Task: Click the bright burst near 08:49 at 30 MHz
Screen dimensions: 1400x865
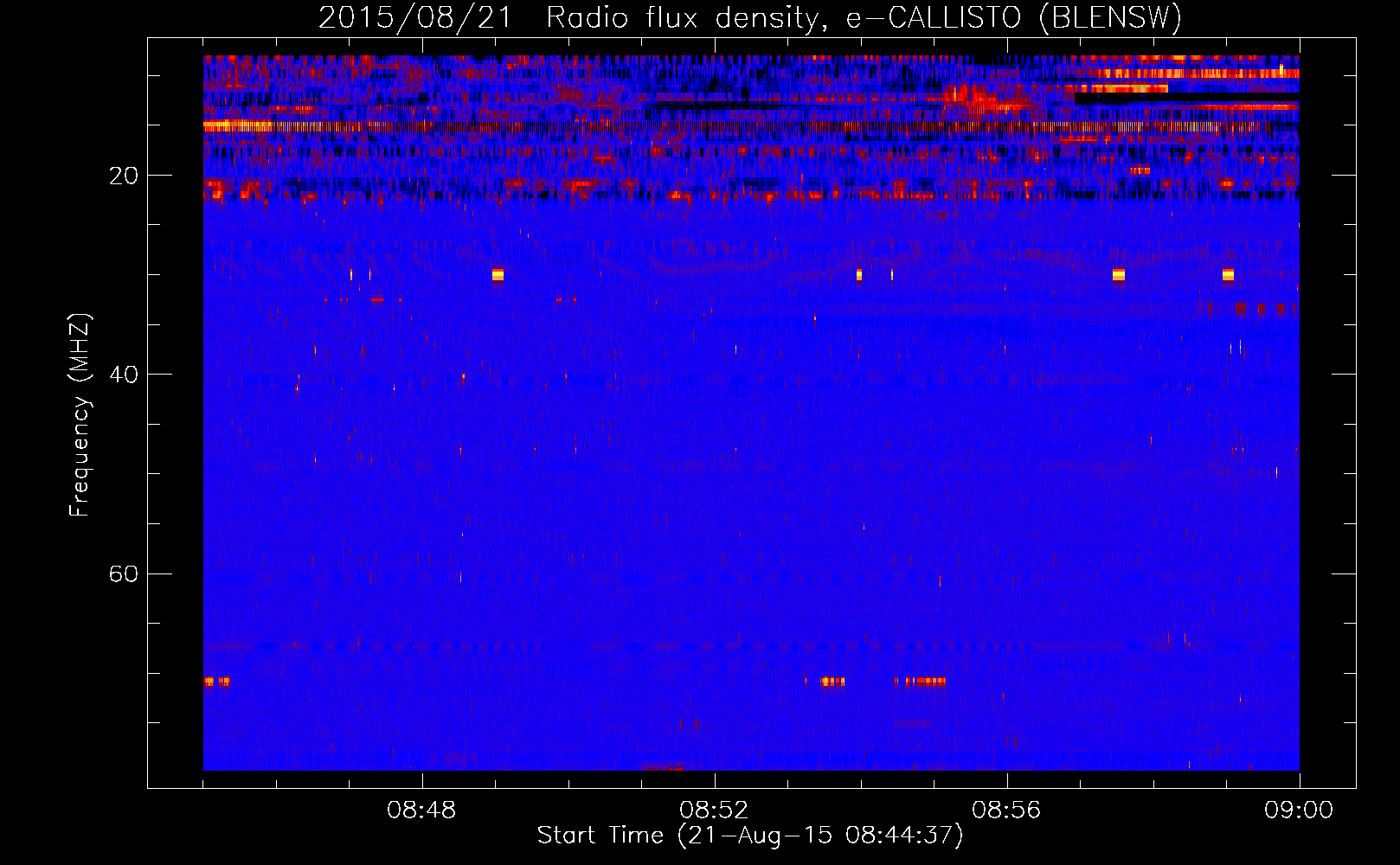Action: click(498, 275)
